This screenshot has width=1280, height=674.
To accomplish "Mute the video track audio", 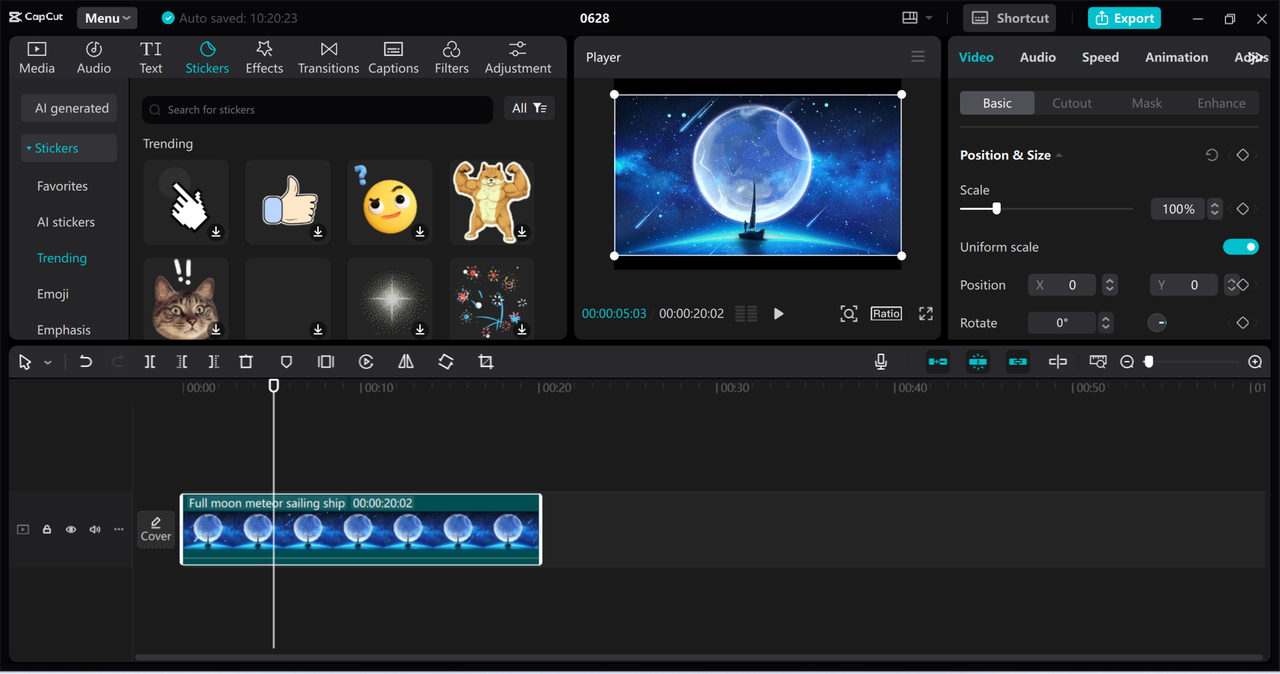I will point(95,530).
